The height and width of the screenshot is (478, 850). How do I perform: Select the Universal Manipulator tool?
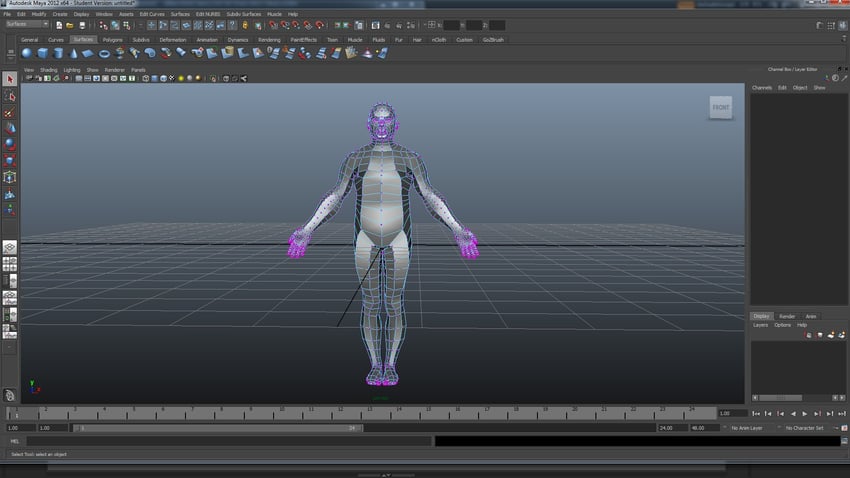pos(9,177)
